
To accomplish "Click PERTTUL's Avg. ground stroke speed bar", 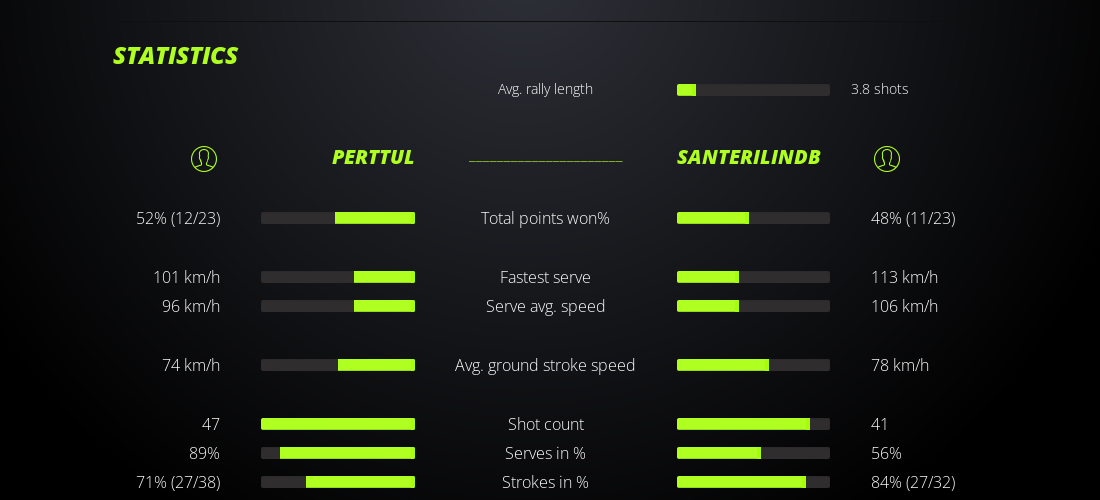I will tap(338, 365).
